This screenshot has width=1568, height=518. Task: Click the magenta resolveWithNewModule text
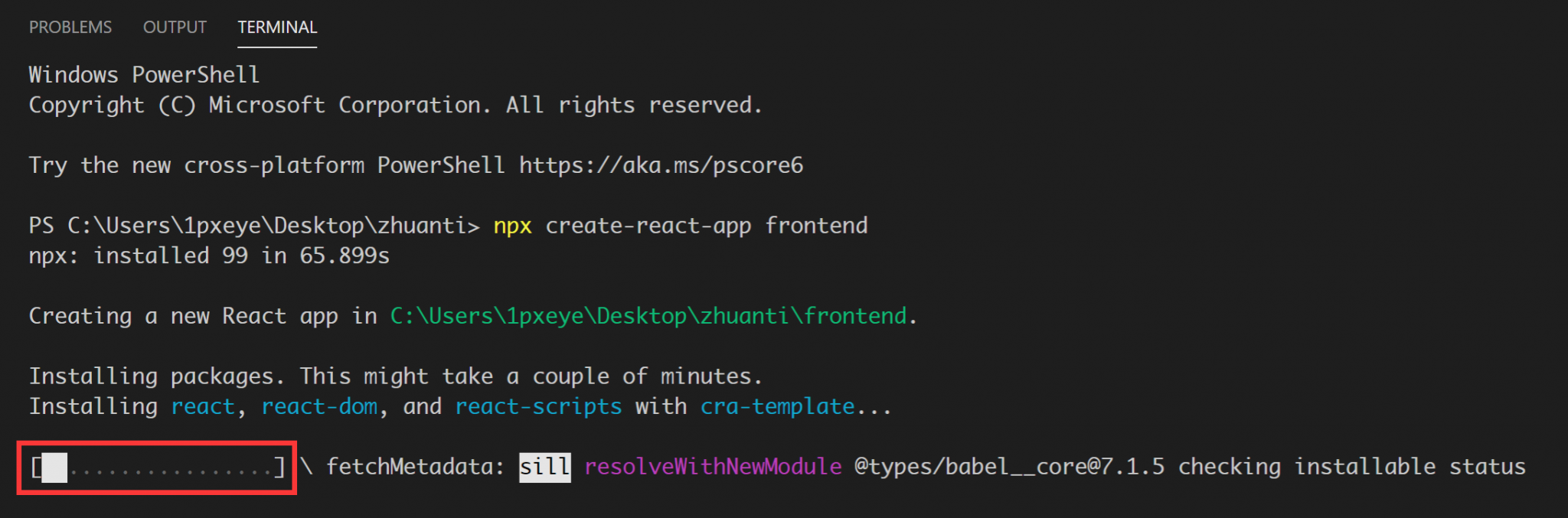(712, 467)
